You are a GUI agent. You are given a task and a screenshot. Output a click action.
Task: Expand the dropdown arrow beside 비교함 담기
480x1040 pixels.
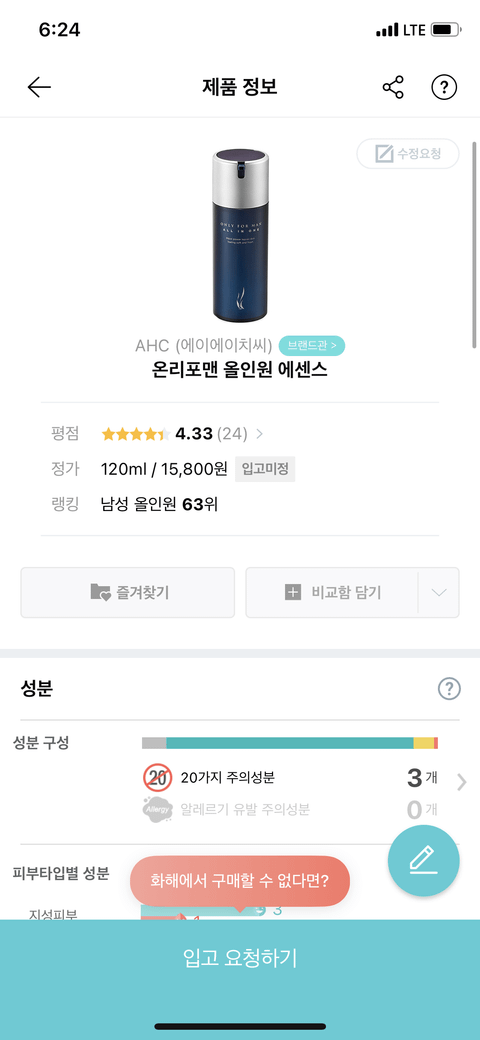click(x=439, y=592)
